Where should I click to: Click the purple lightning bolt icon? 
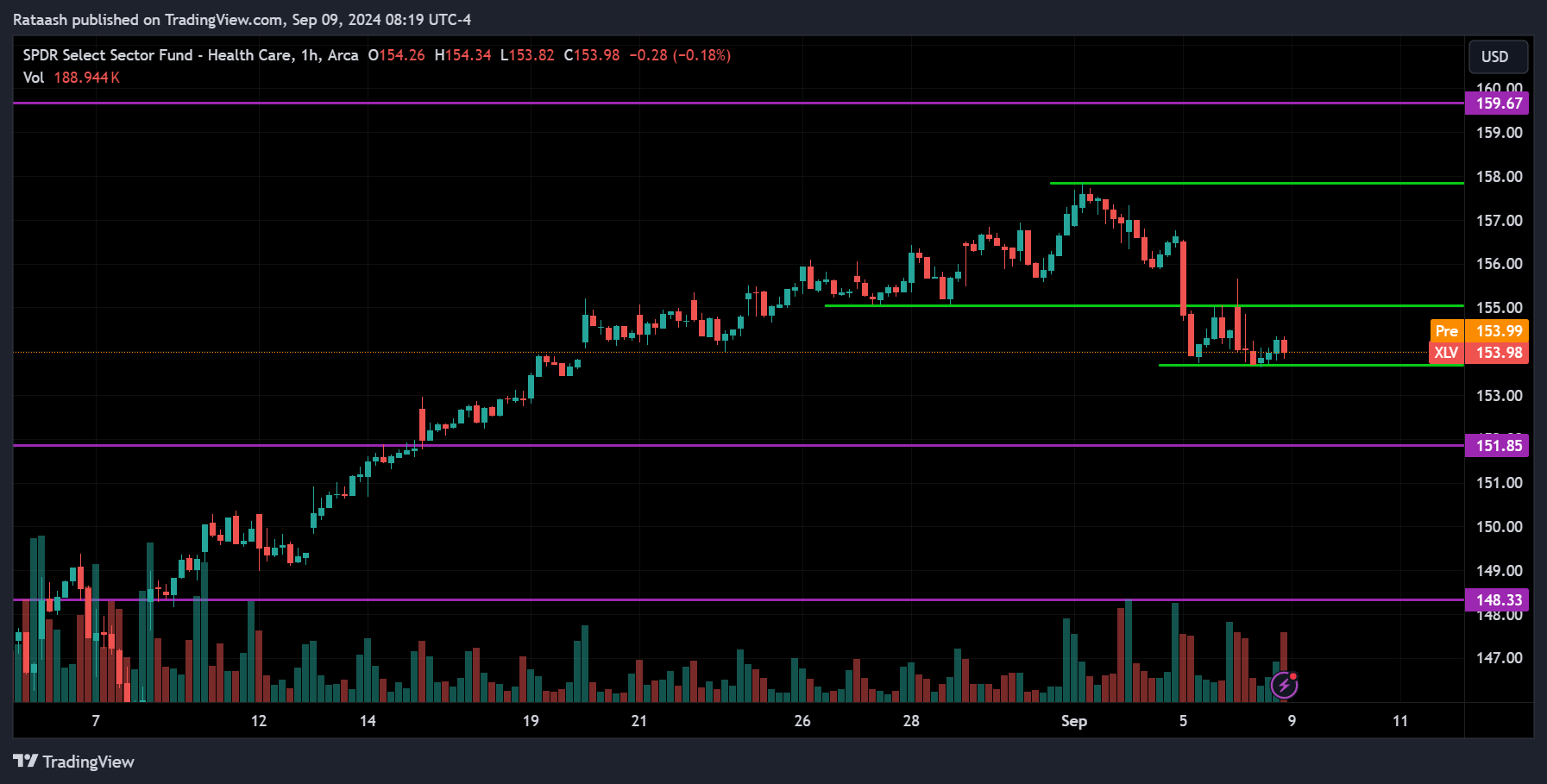(1284, 685)
